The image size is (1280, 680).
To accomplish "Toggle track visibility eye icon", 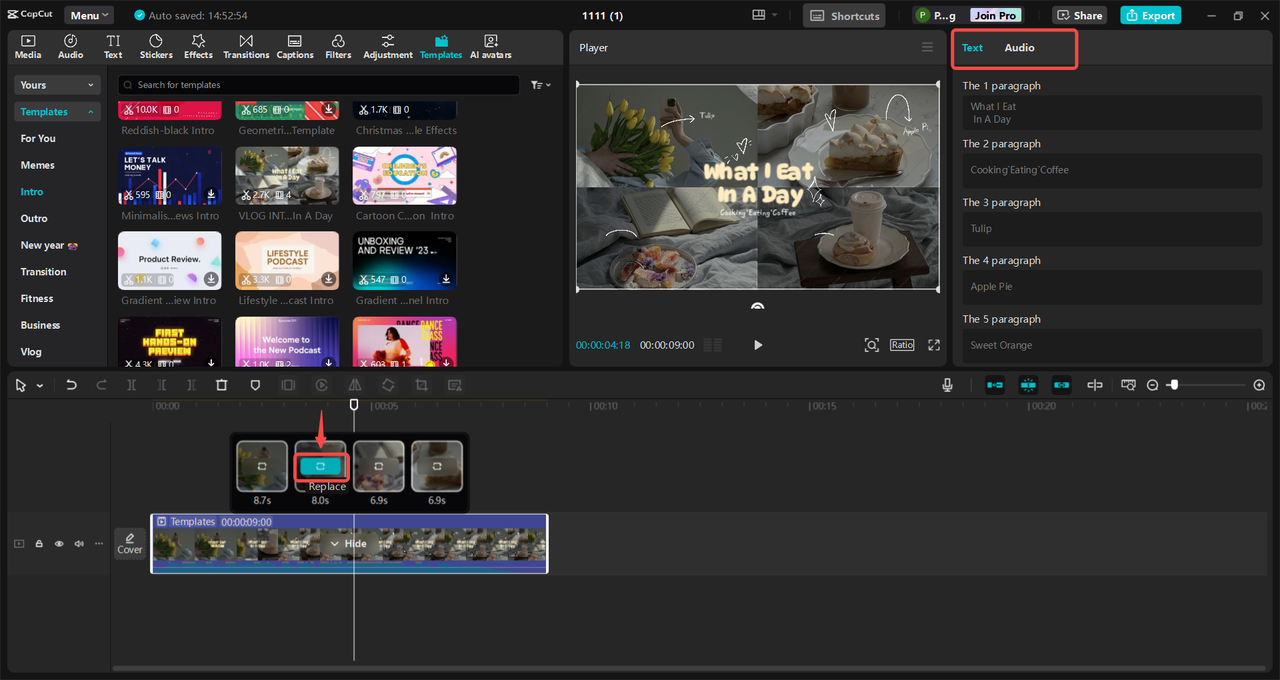I will (59, 544).
